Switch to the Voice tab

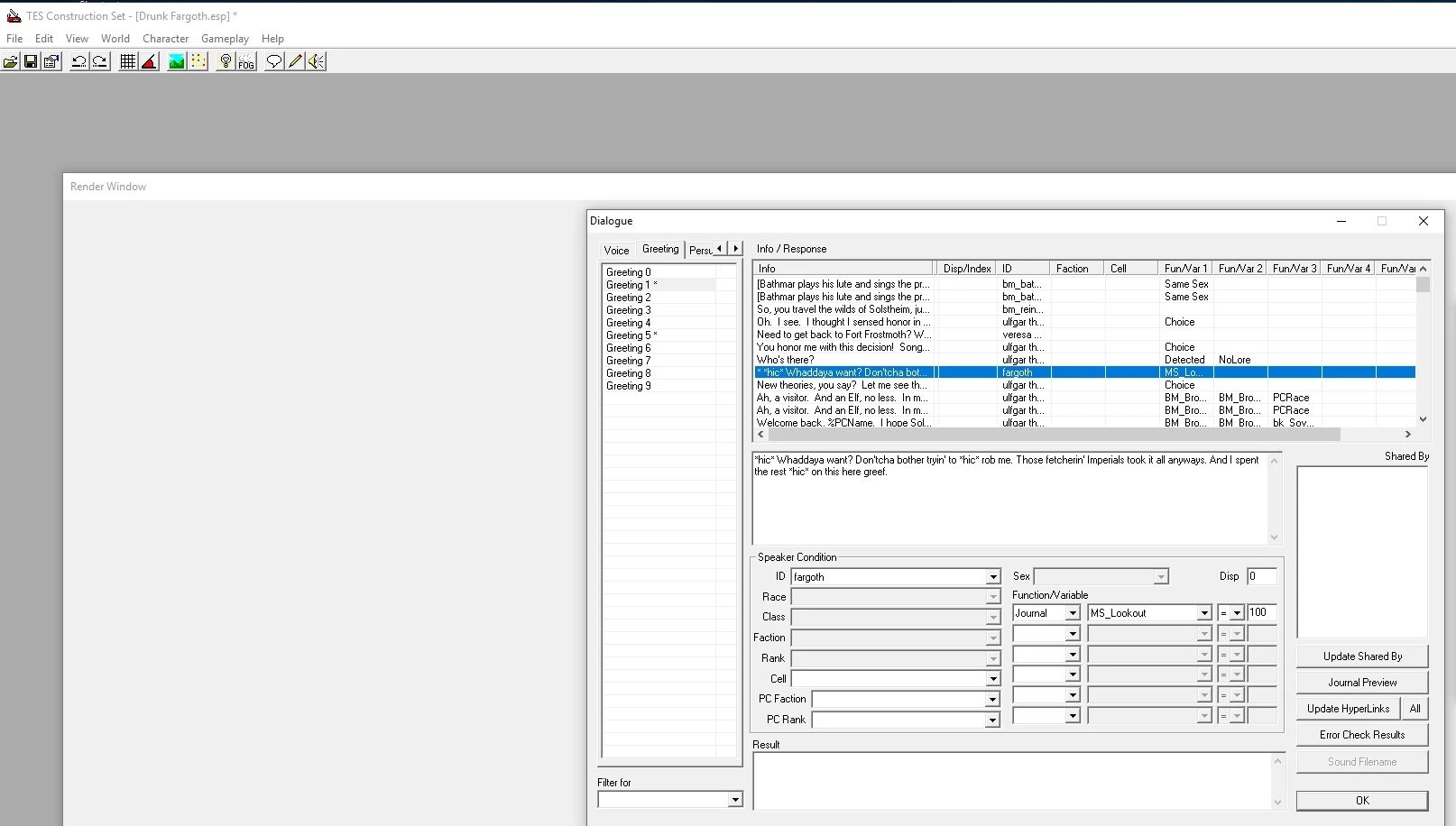coord(616,251)
